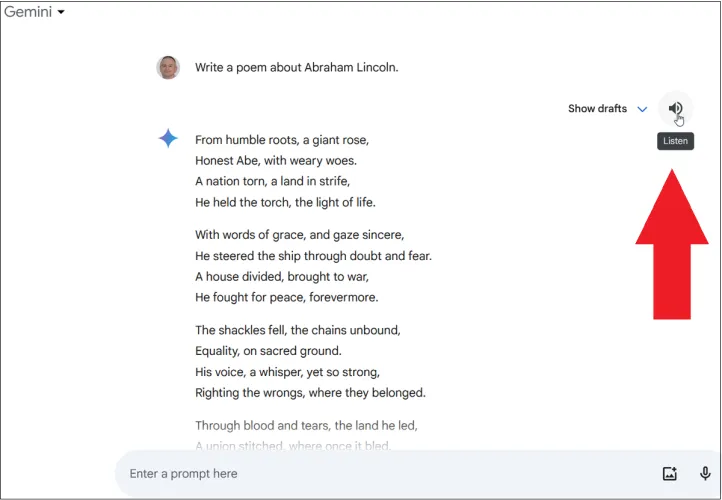The width and height of the screenshot is (722, 500).
Task: Click the Listen speaker icon
Action: (675, 109)
